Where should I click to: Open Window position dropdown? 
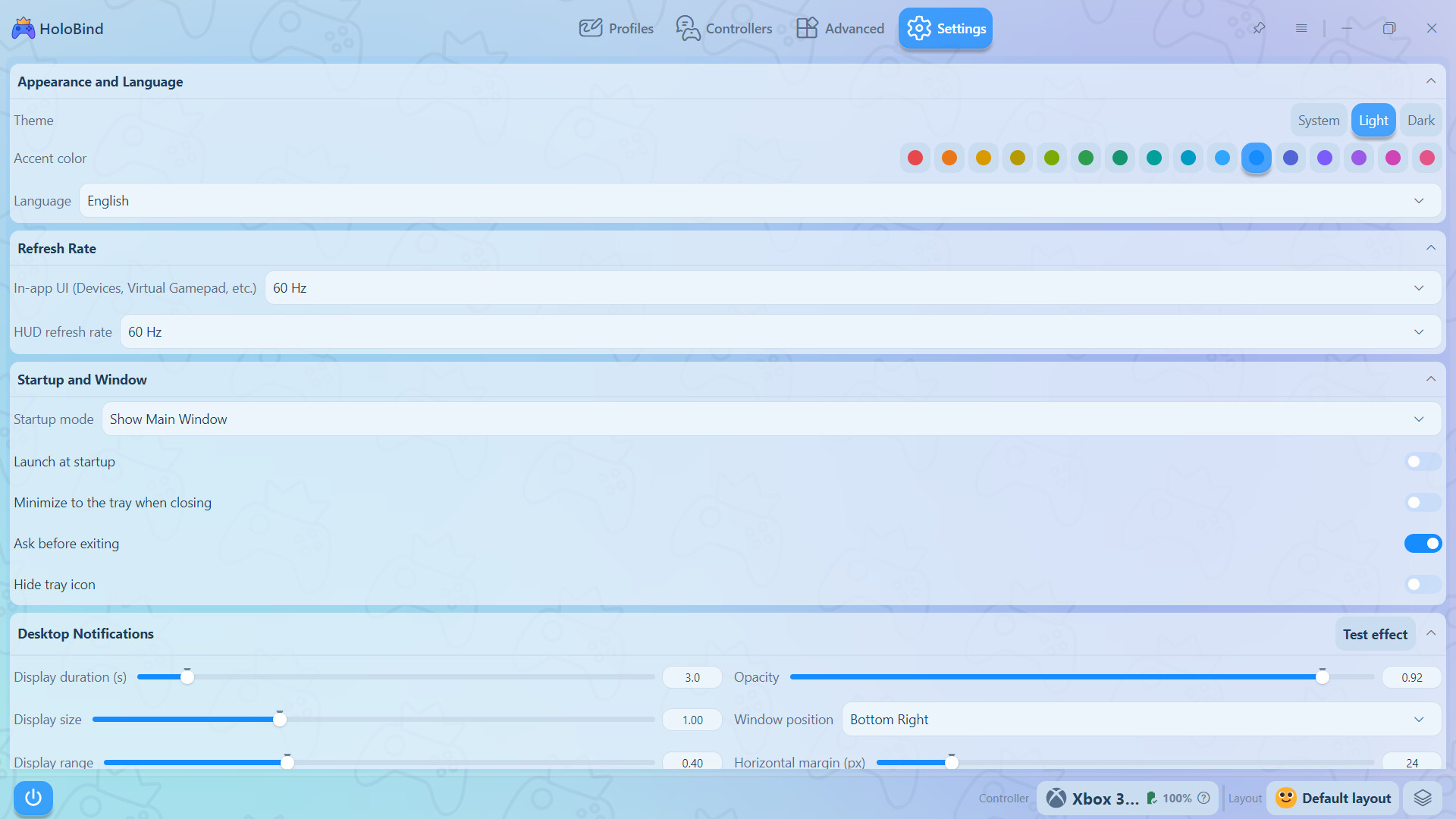(x=1141, y=720)
